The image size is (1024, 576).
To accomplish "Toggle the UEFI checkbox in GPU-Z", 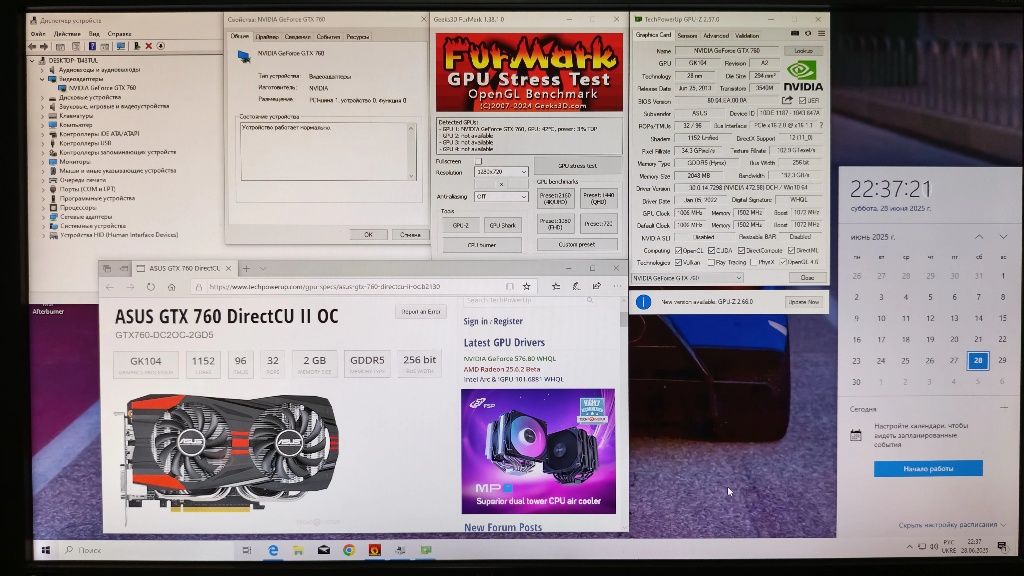I will click(x=803, y=101).
